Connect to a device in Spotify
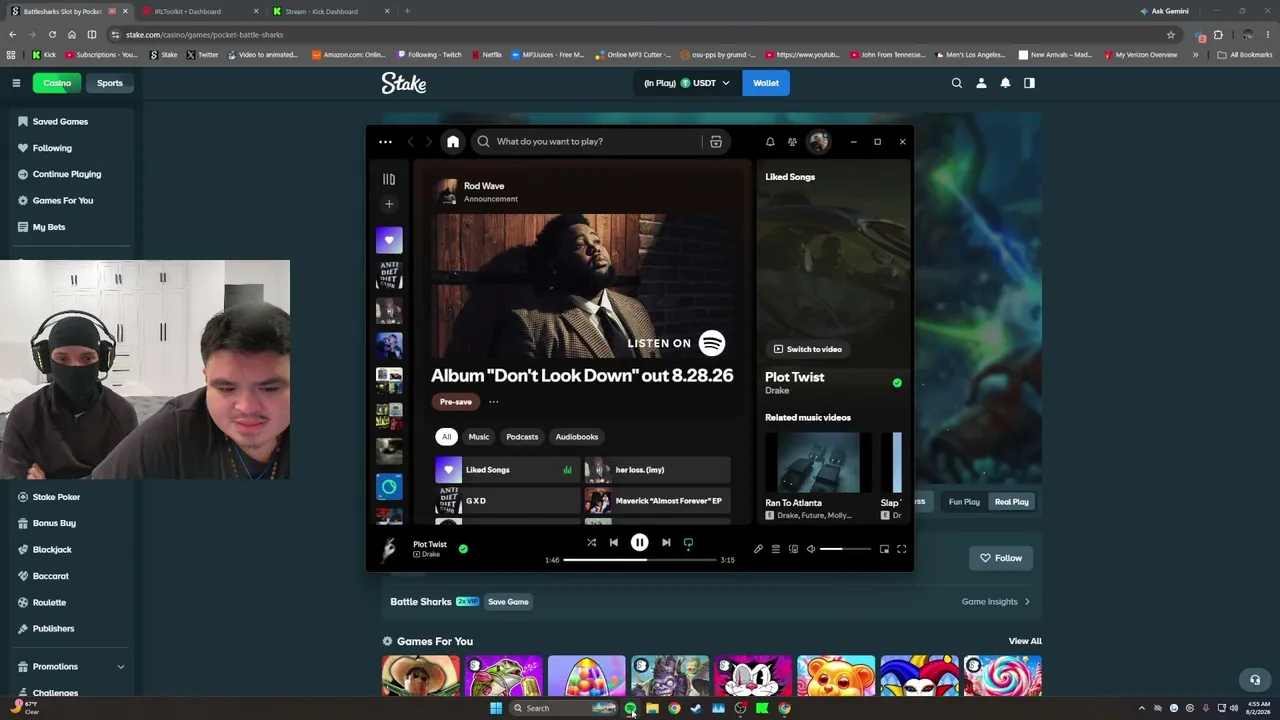Screen dimensions: 1280x720 [x=793, y=549]
